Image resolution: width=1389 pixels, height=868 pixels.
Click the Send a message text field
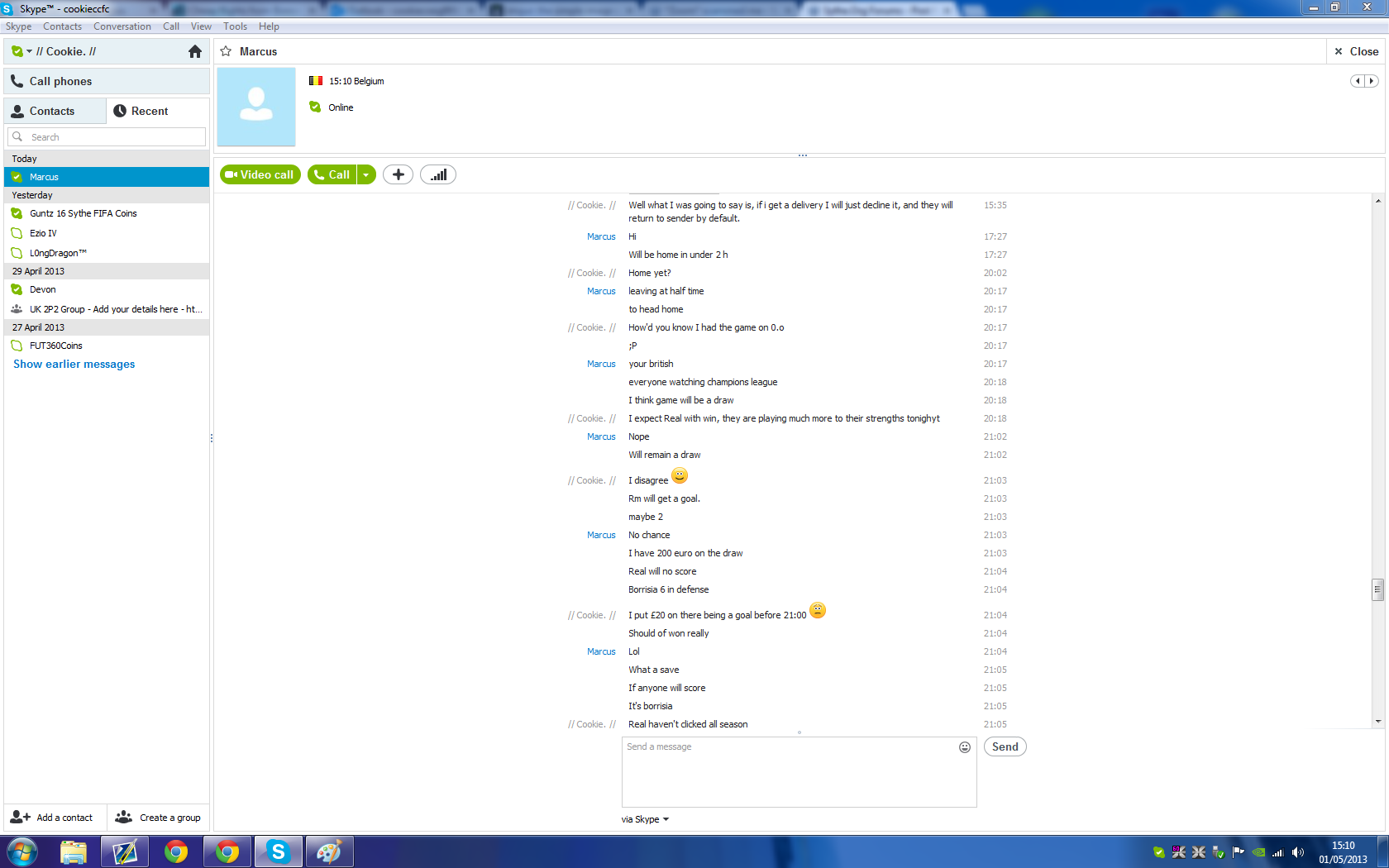pos(799,771)
